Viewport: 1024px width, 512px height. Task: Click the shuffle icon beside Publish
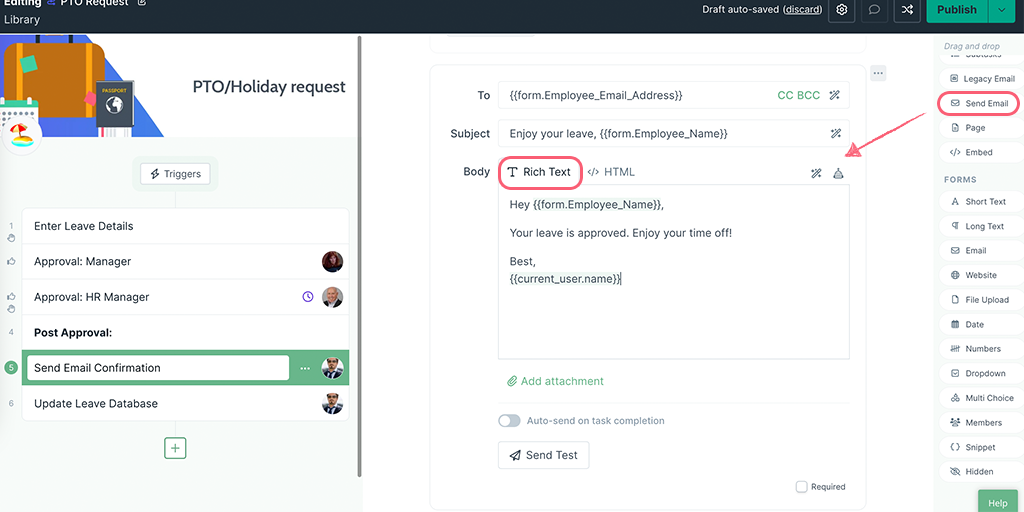[x=907, y=10]
